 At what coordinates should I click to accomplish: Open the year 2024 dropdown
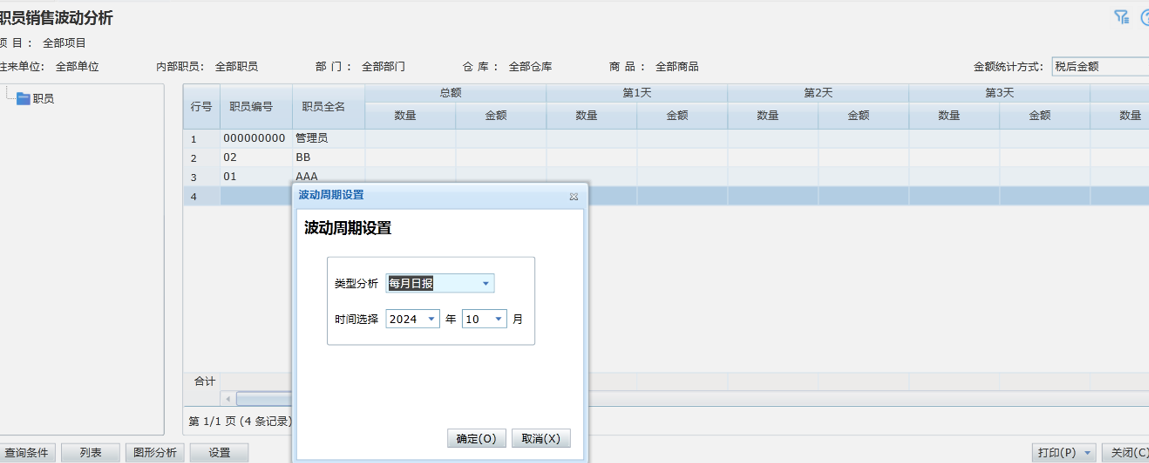click(x=431, y=319)
